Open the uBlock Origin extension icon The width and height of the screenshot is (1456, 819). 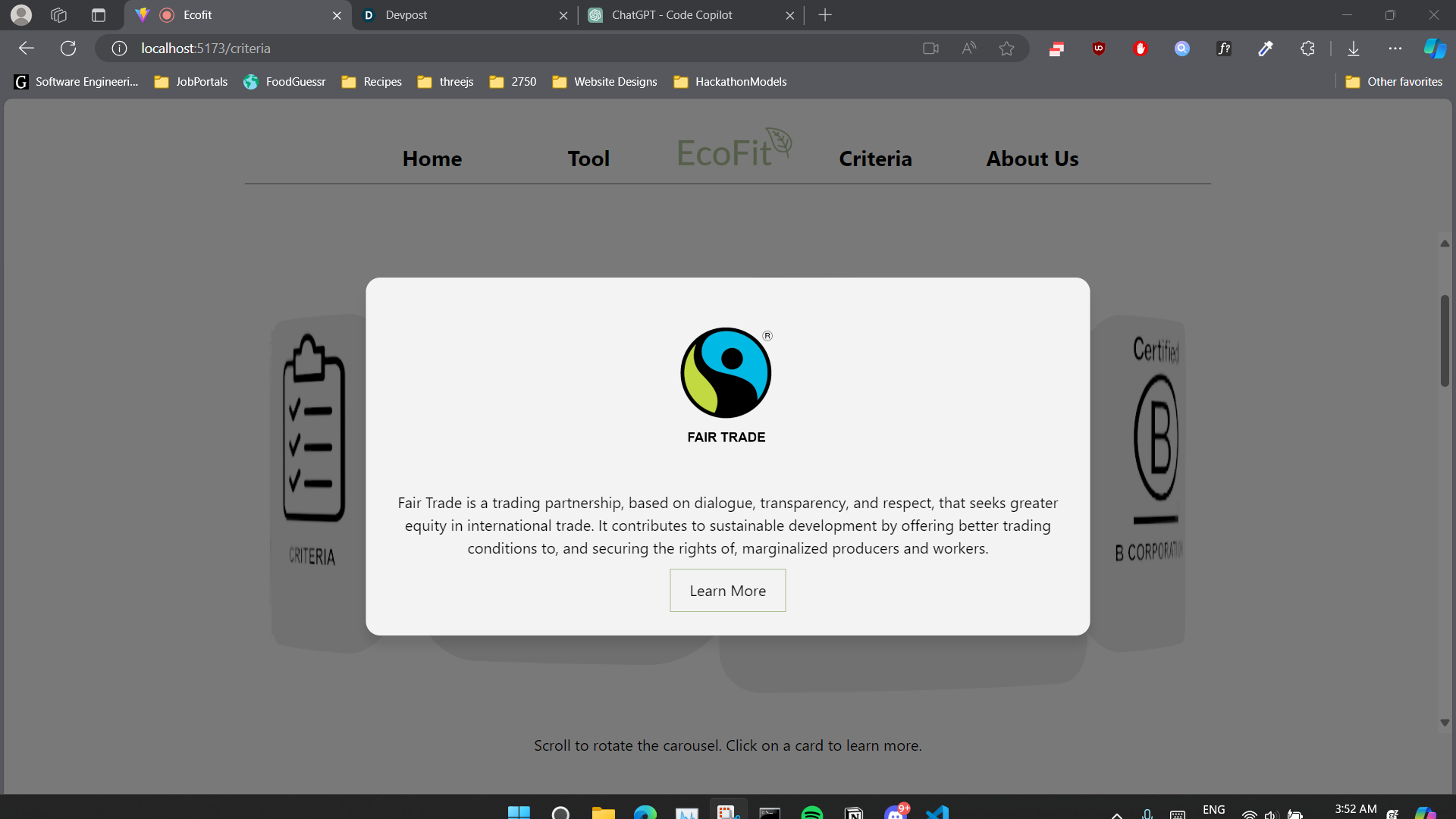pyautogui.click(x=1098, y=49)
